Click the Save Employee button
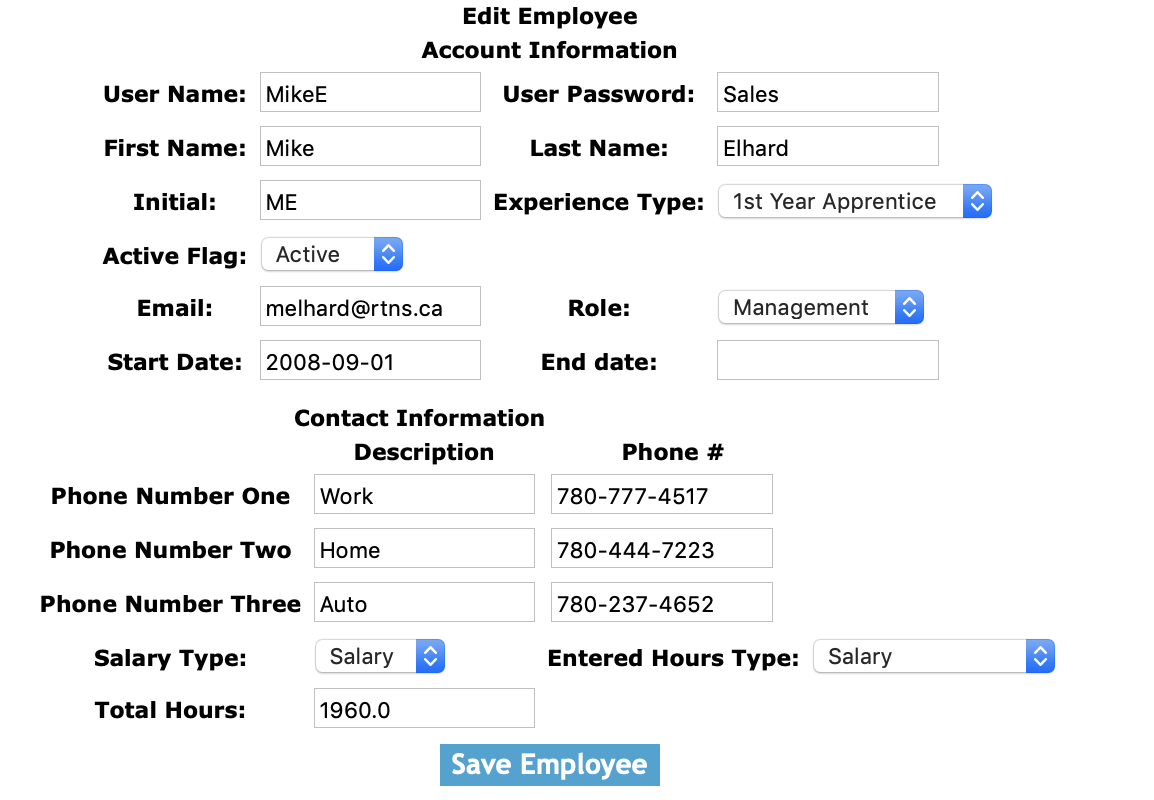 pyautogui.click(x=549, y=765)
